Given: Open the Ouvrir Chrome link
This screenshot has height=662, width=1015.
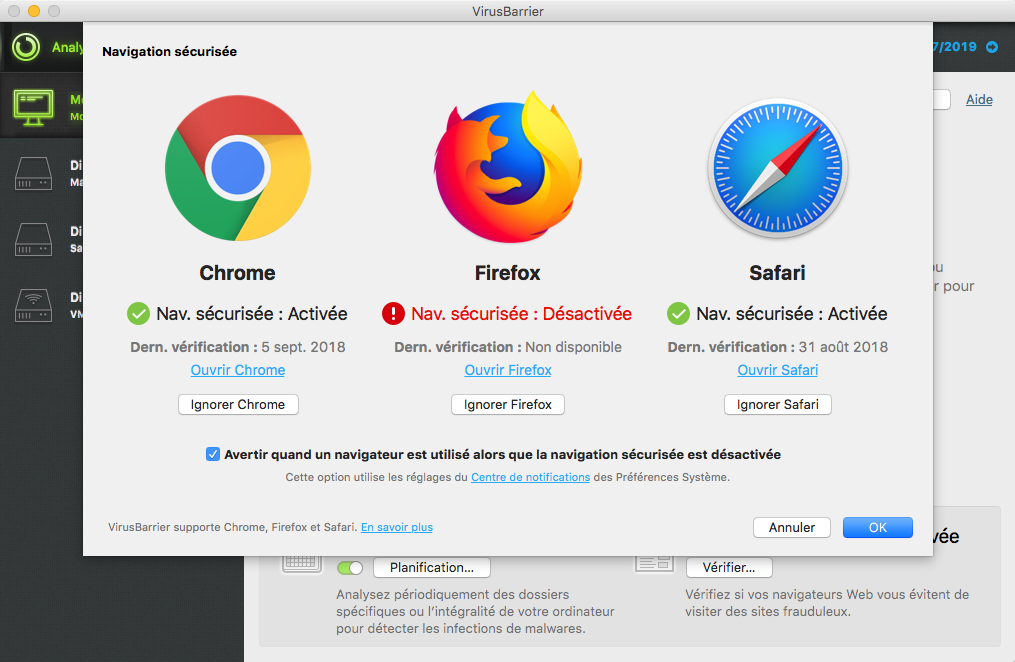Looking at the screenshot, I should 238,370.
